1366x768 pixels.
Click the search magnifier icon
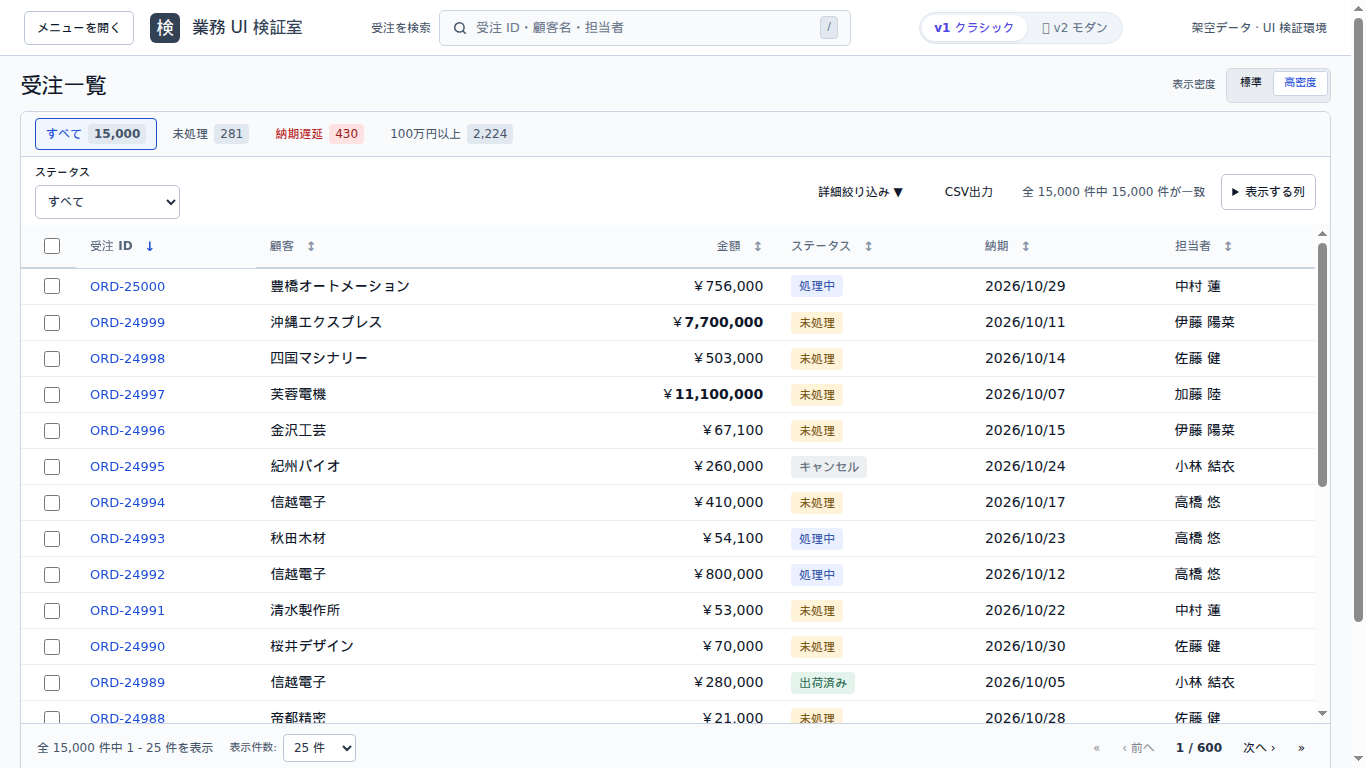[460, 28]
